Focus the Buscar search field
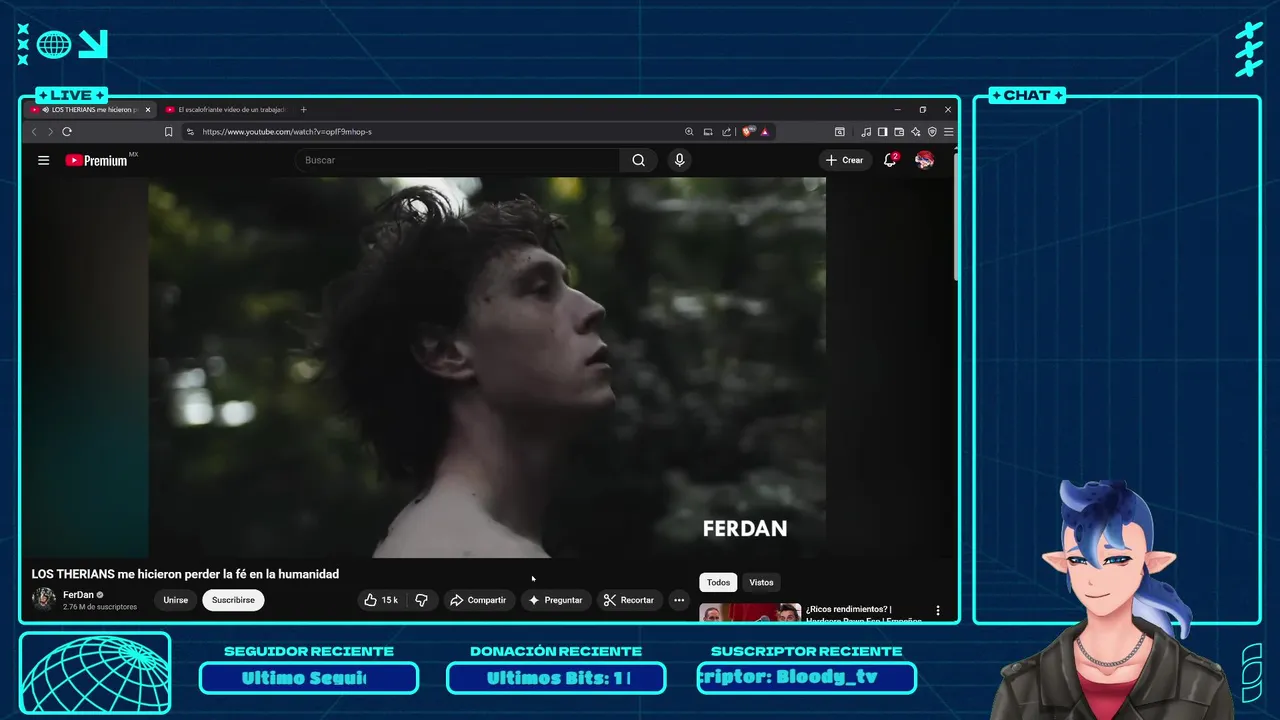The width and height of the screenshot is (1280, 720). tap(458, 160)
